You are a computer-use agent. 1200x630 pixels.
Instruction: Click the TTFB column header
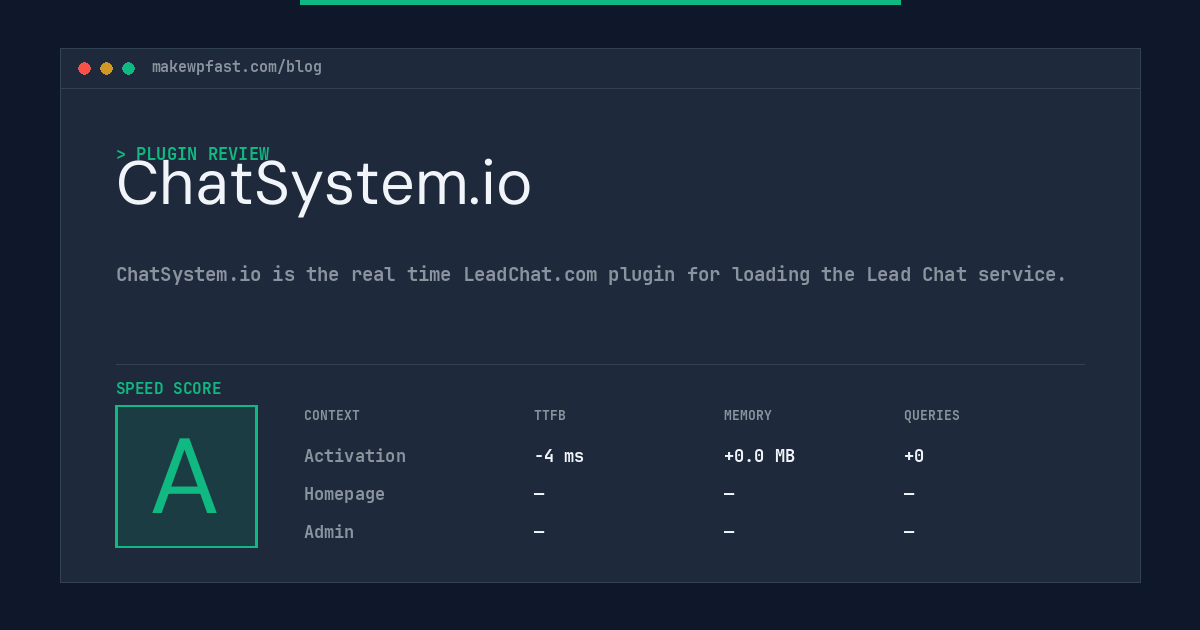(x=550, y=416)
